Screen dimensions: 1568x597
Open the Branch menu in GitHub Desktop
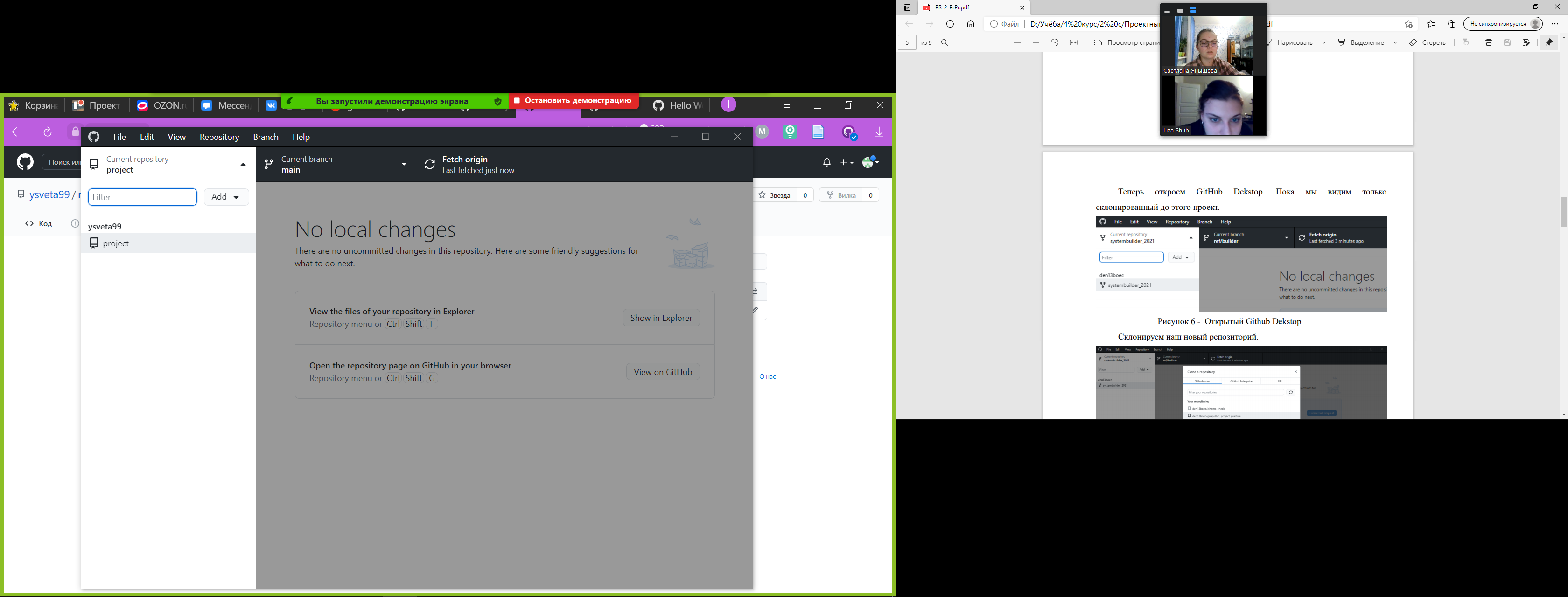(x=266, y=137)
